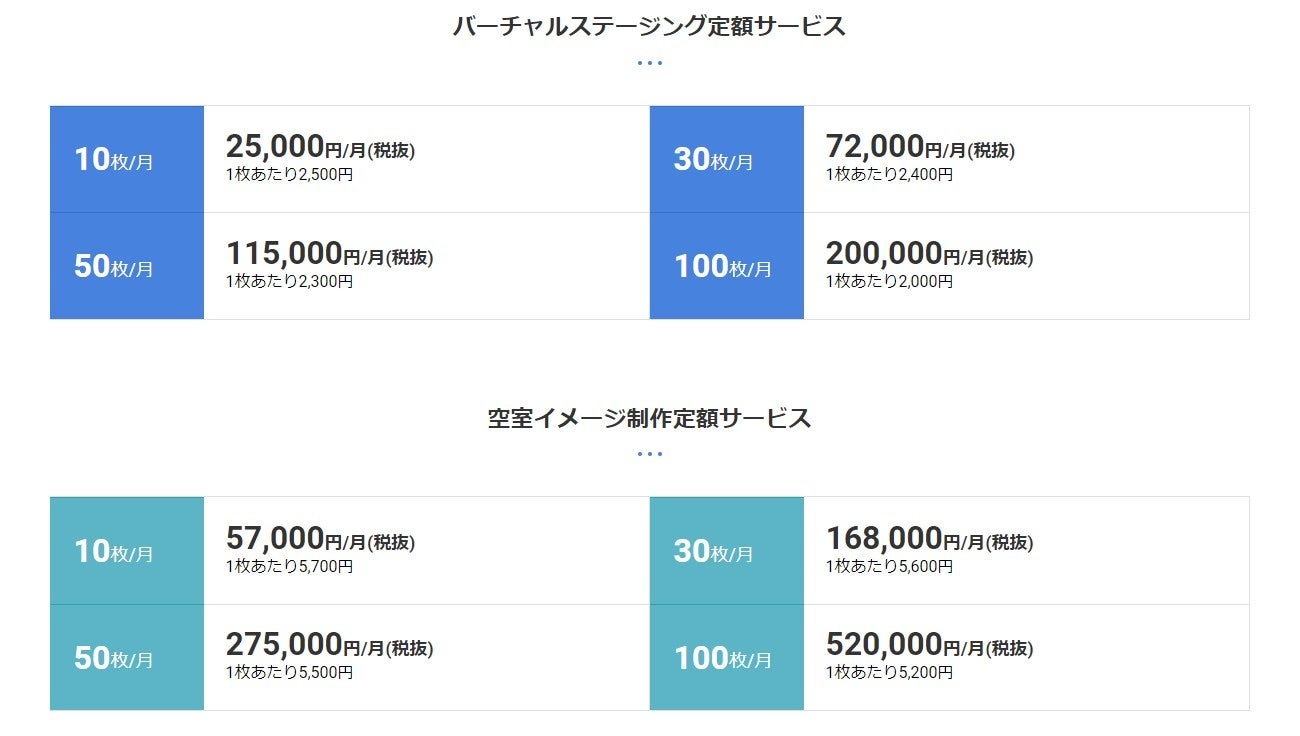The image size is (1300, 736).
Task: Click the 空室イメージ制作定額サービス heading
Action: 649,418
